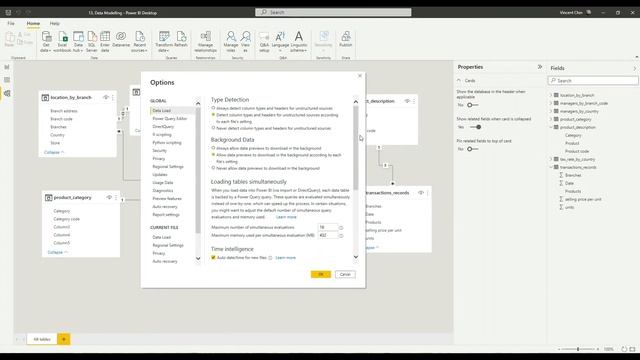Add a new layout tab with plus button
This screenshot has height=360, width=640.
(x=64, y=339)
